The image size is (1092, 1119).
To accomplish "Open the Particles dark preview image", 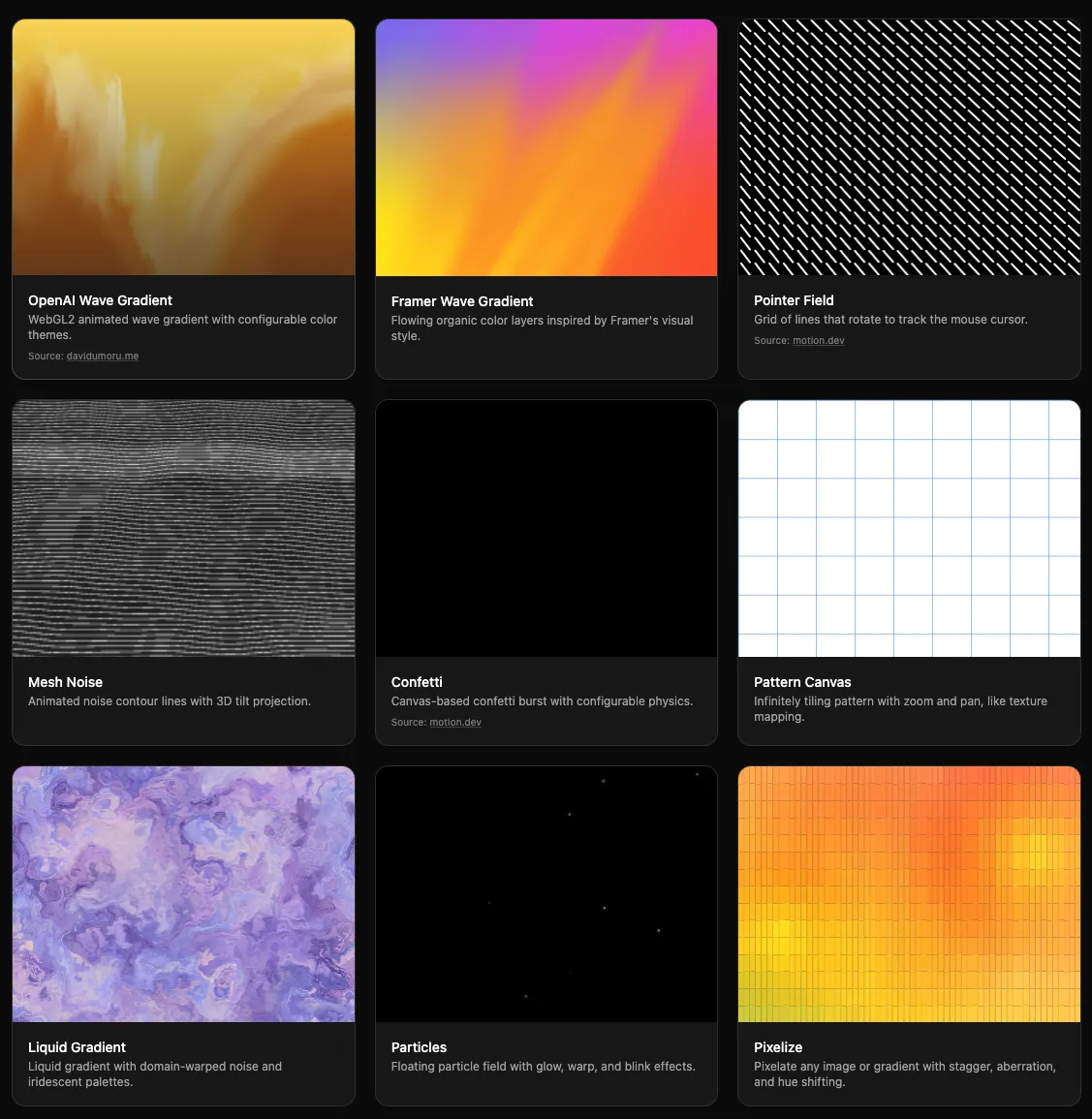I will pyautogui.click(x=546, y=893).
